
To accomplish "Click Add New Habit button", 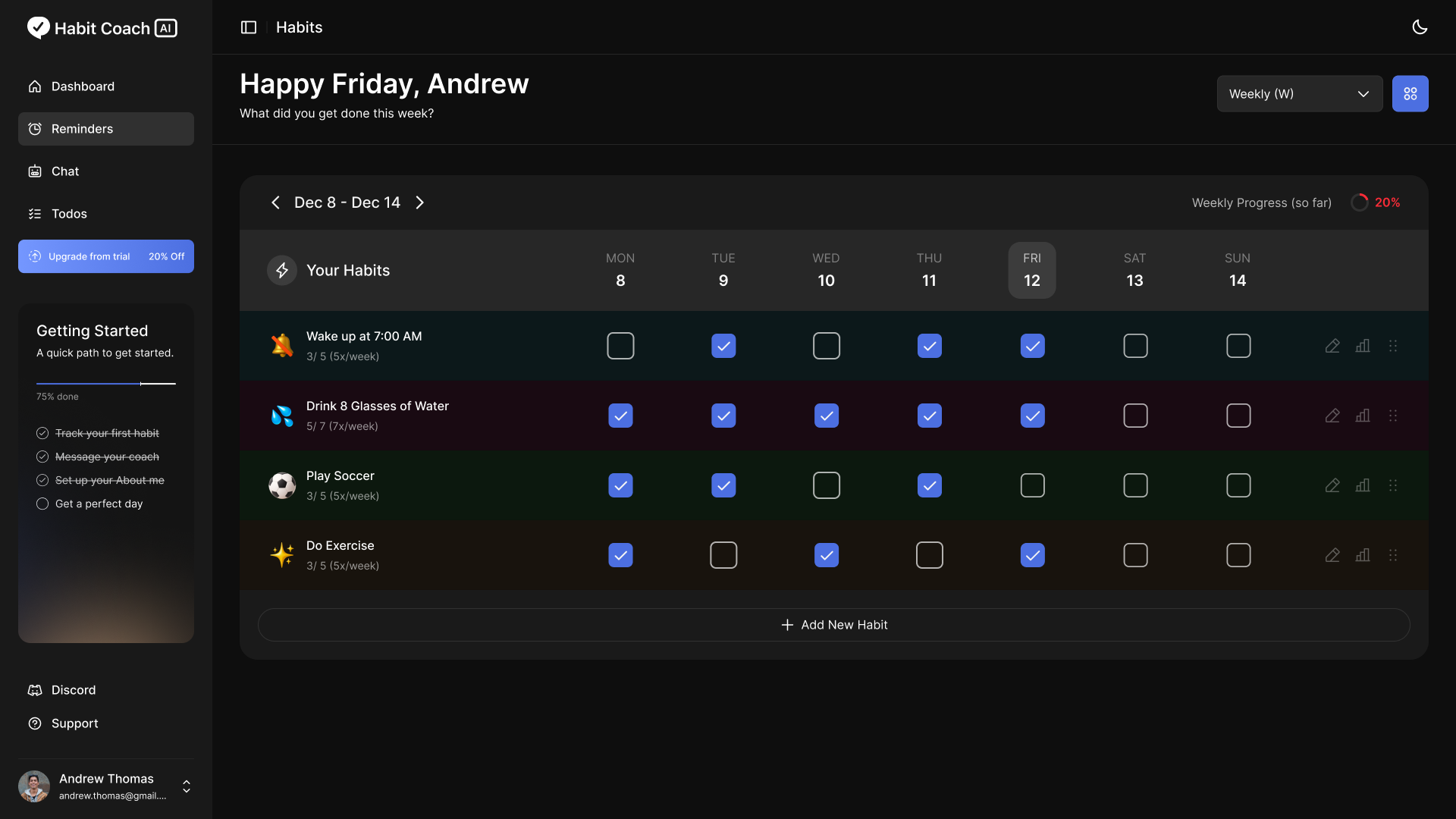I will (x=833, y=625).
